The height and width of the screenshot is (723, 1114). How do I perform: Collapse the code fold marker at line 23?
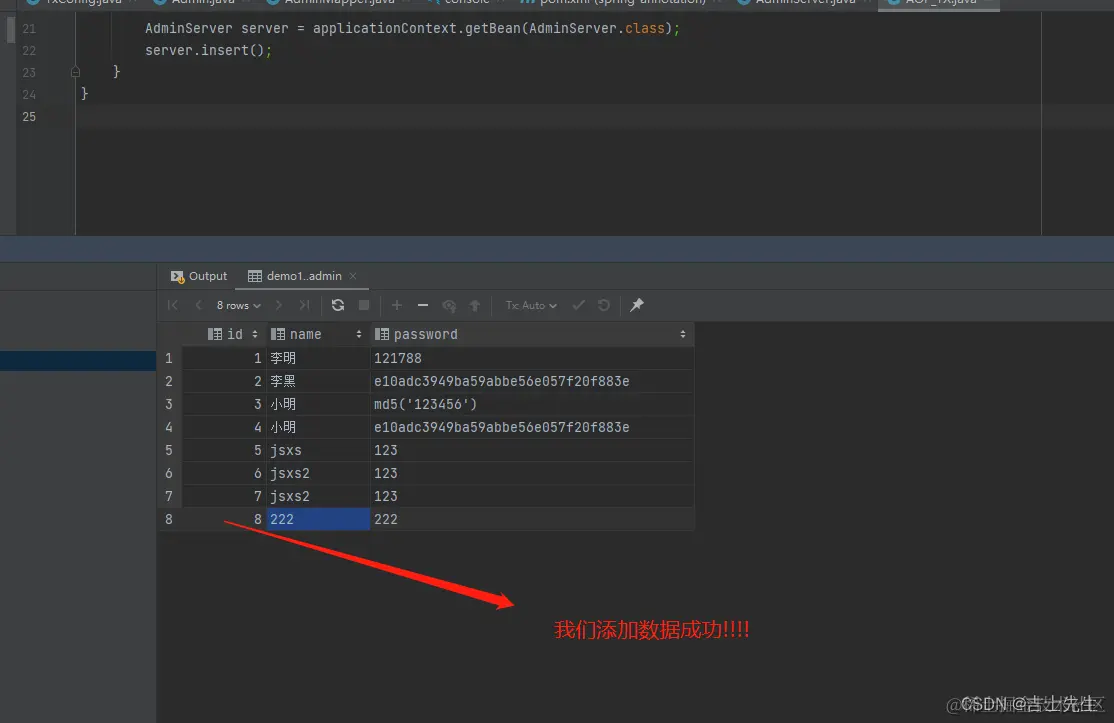75,72
